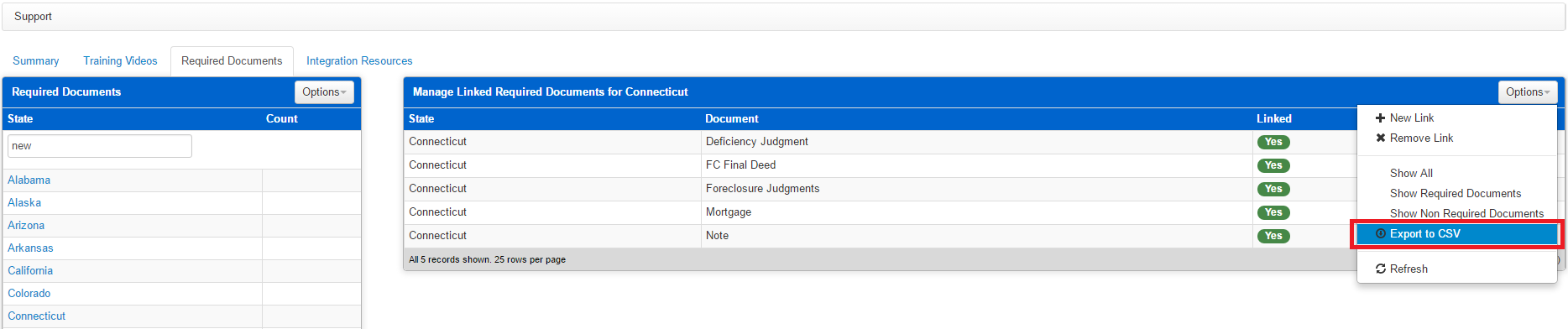Click the X icon beside Remove Link
Image resolution: width=1568 pixels, height=329 pixels.
(1380, 138)
